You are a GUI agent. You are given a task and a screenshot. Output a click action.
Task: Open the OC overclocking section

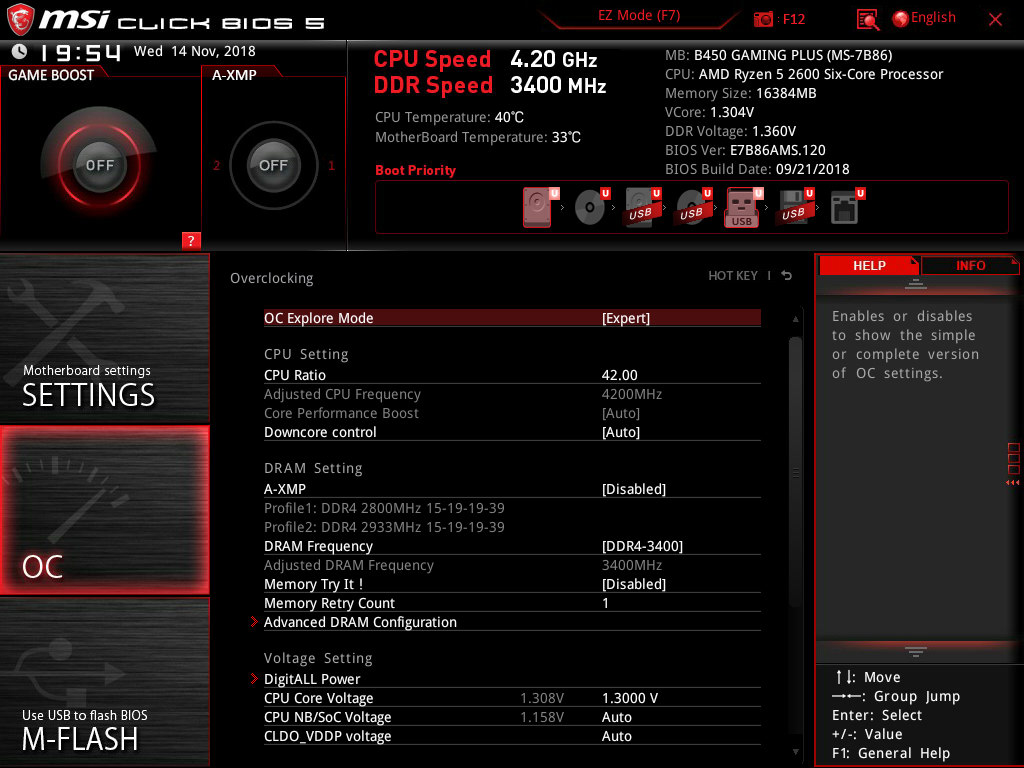(104, 511)
